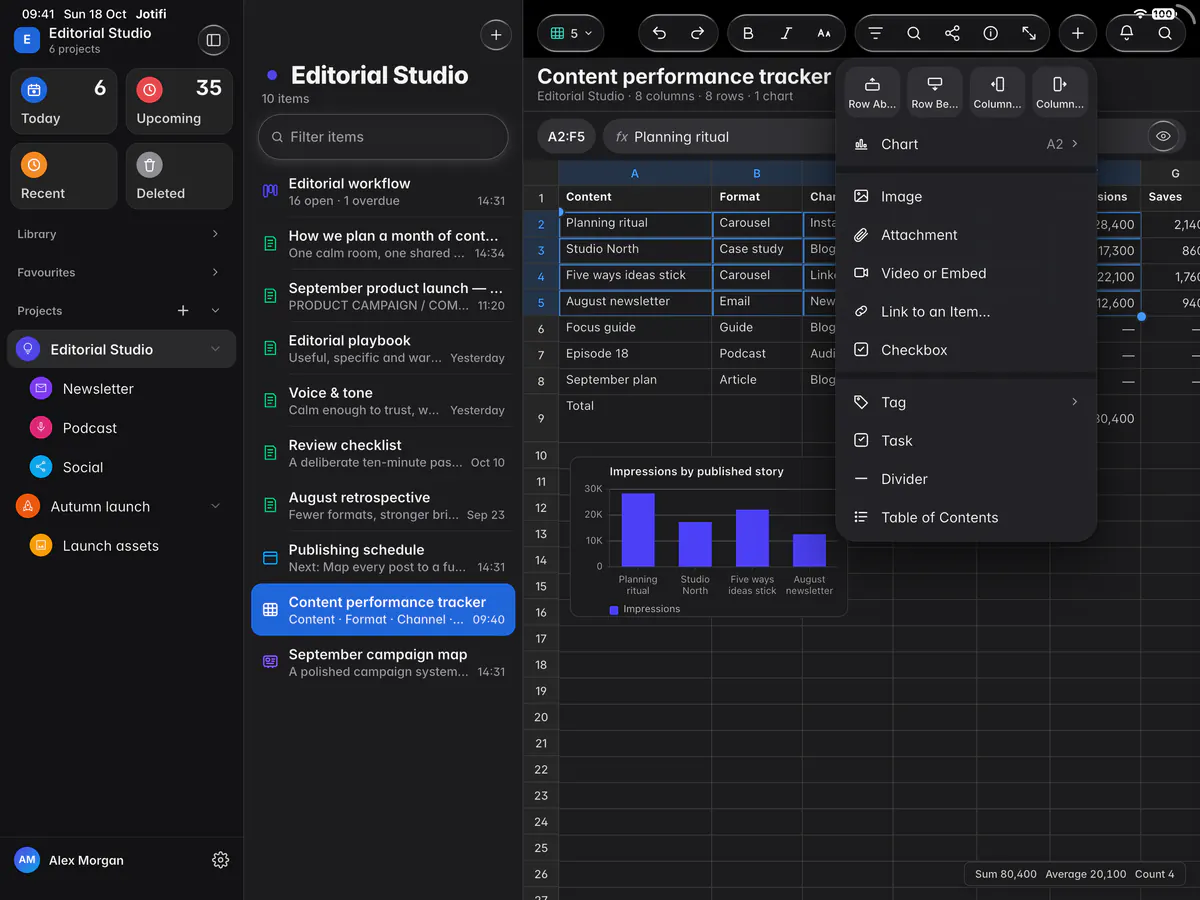Open the Publishing schedule item
1200x900 pixels.
tap(383, 558)
